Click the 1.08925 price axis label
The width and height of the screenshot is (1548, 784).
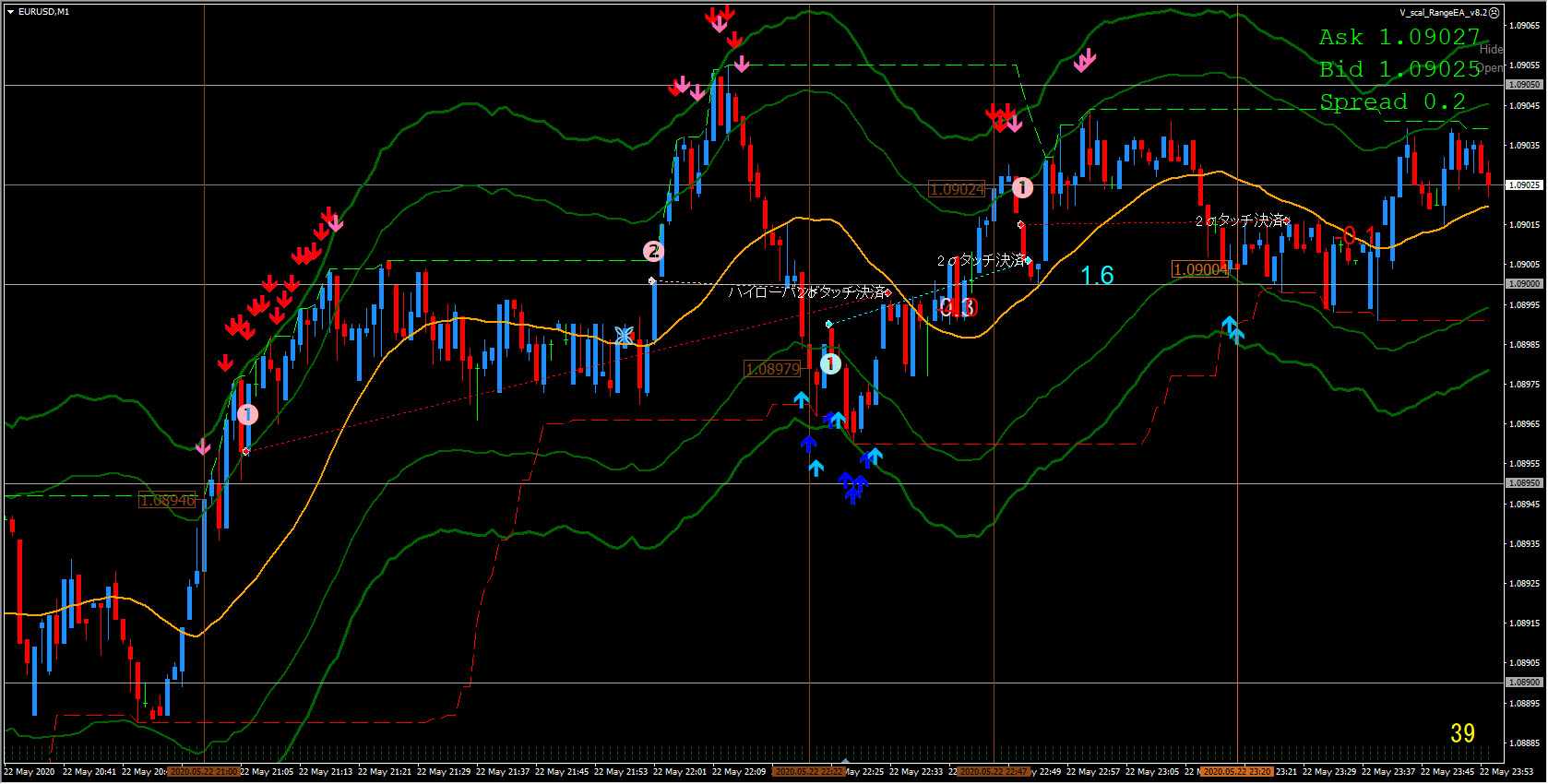(1525, 584)
